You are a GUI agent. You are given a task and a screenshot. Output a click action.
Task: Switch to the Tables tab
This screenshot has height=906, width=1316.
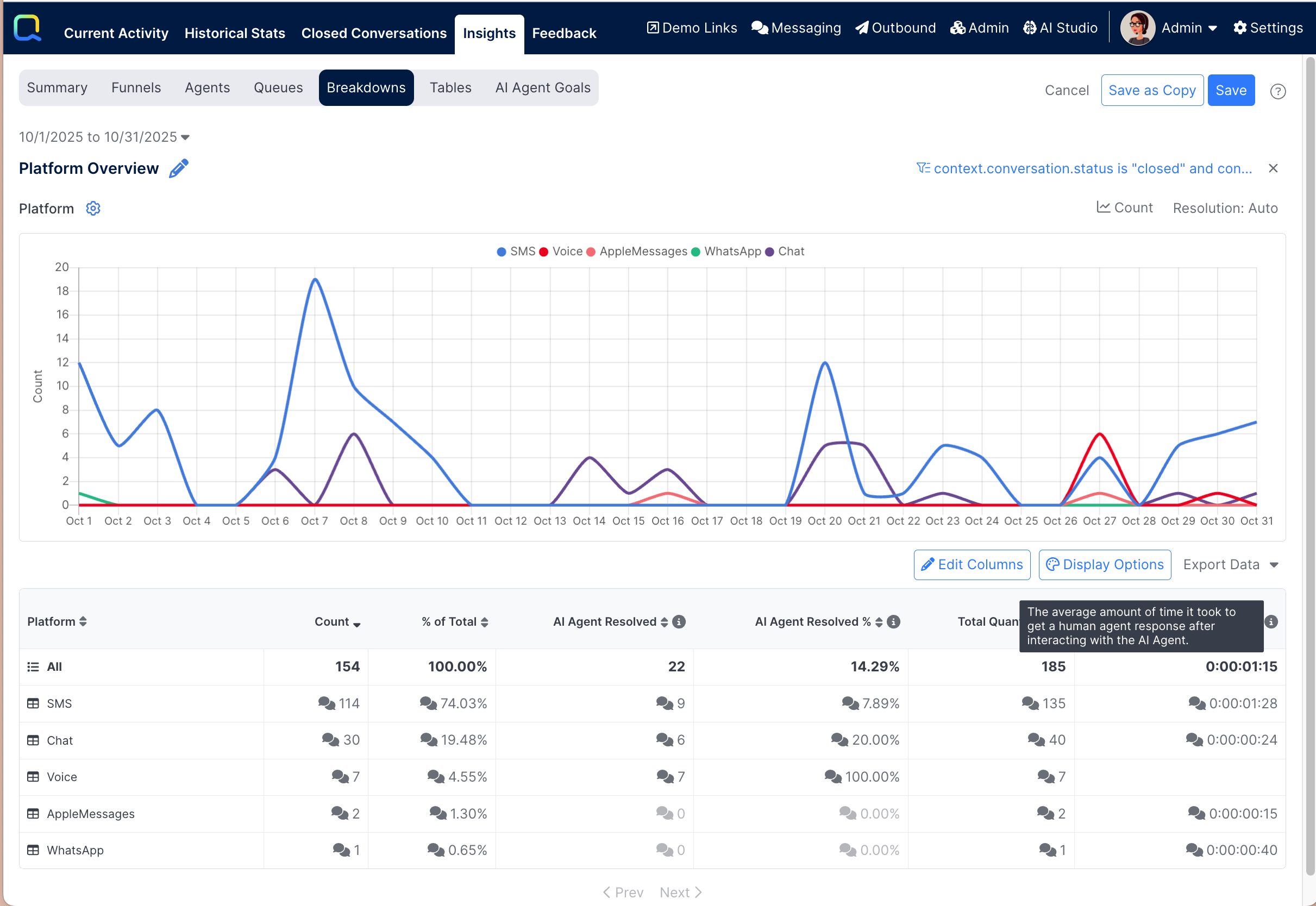(450, 87)
